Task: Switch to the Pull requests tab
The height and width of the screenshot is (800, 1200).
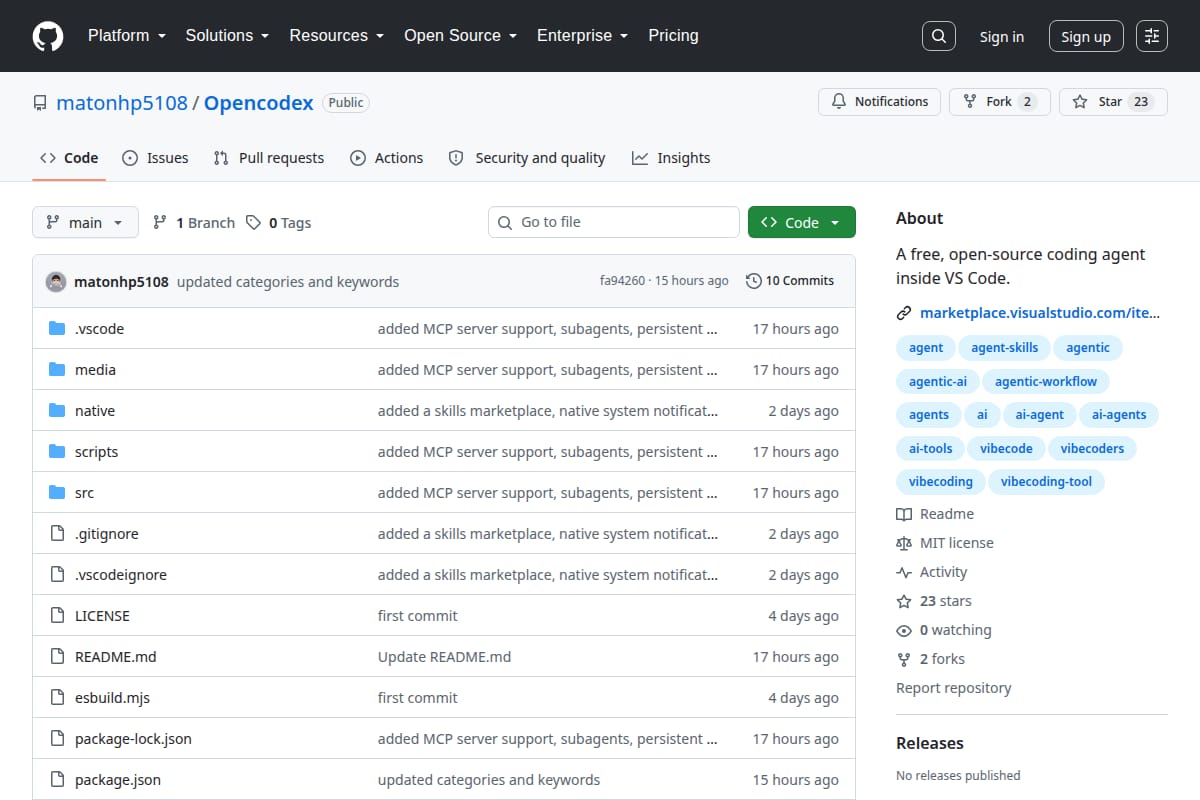Action: tap(269, 158)
